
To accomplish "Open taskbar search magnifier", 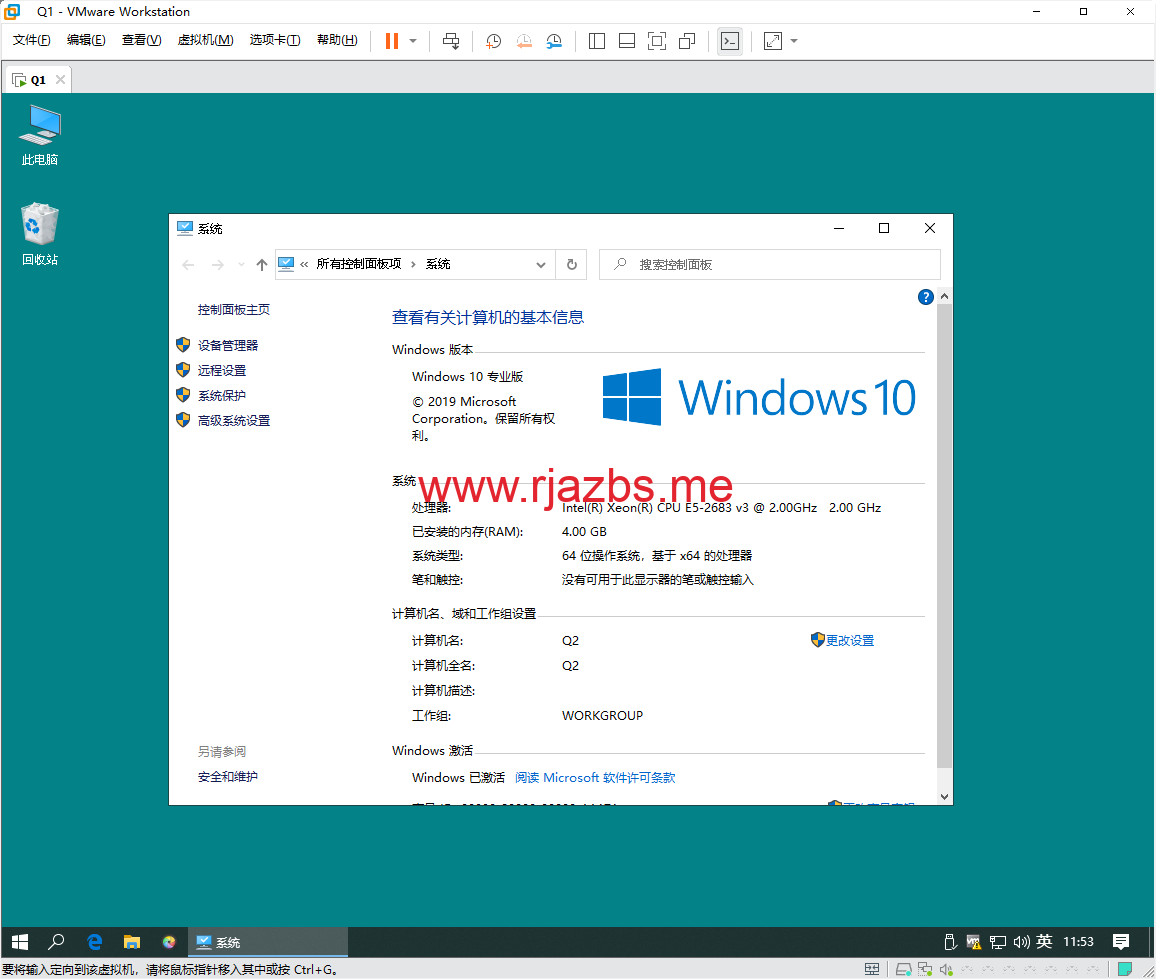I will 56,942.
